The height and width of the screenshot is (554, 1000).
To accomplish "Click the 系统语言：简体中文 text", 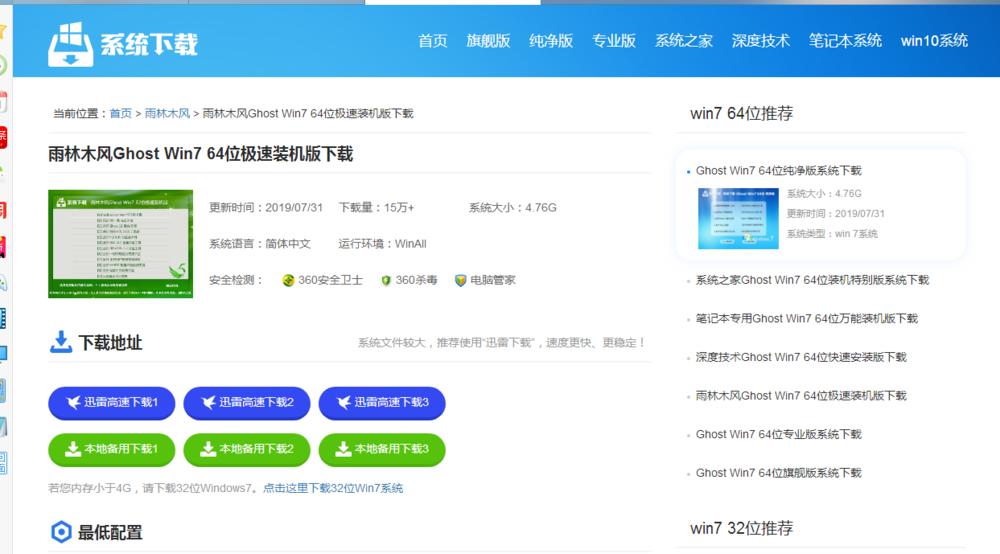I will [260, 244].
